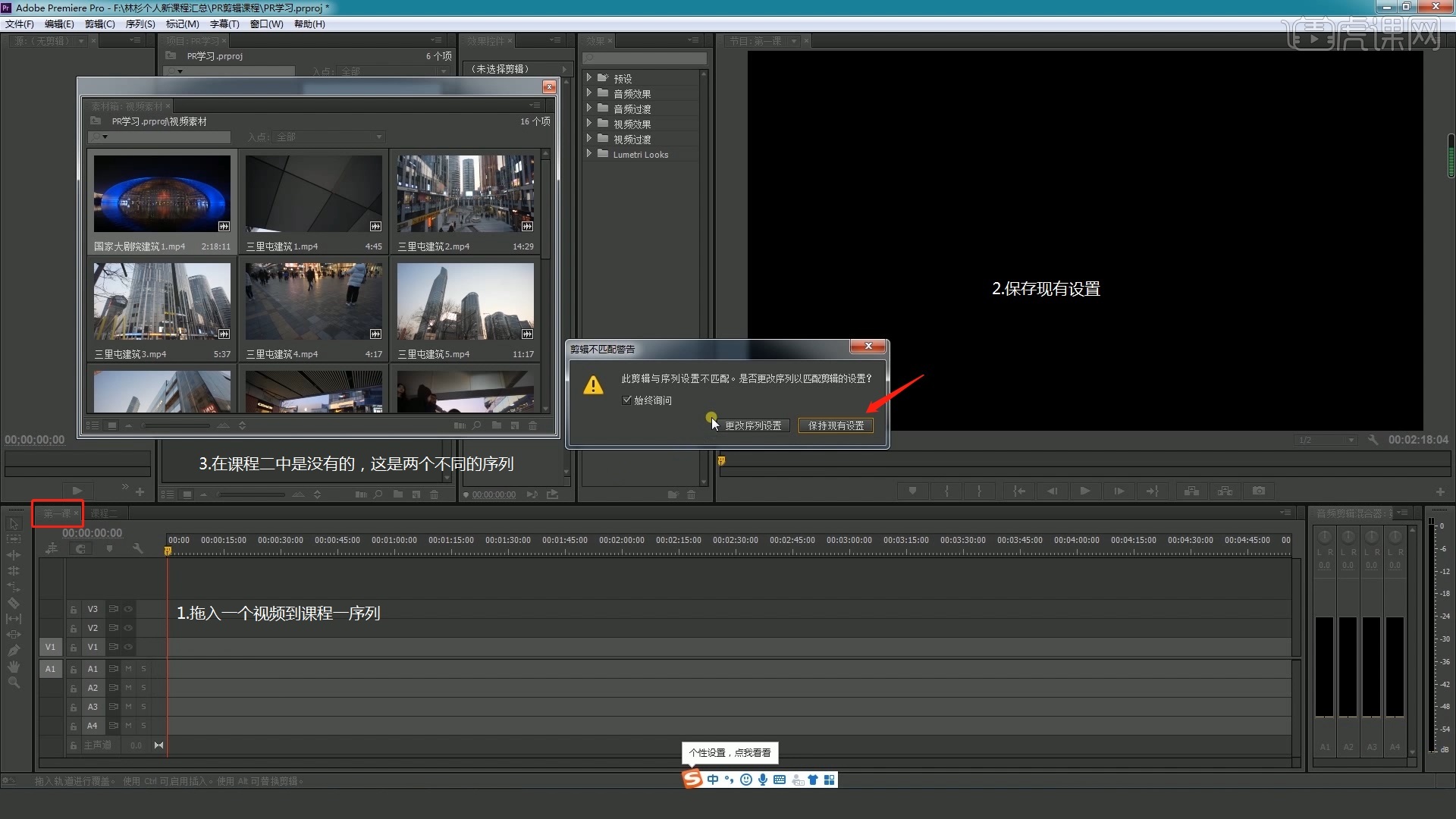Toggle timeline Snap magnet icon

[80, 548]
